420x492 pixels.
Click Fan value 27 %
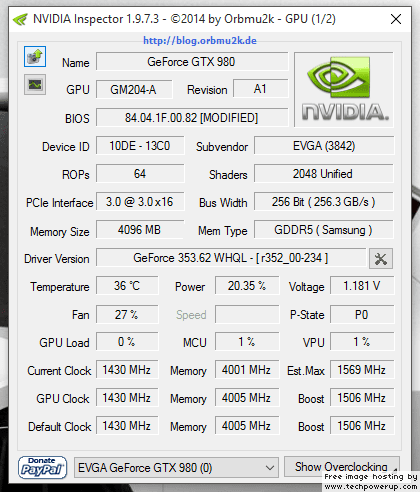click(127, 314)
